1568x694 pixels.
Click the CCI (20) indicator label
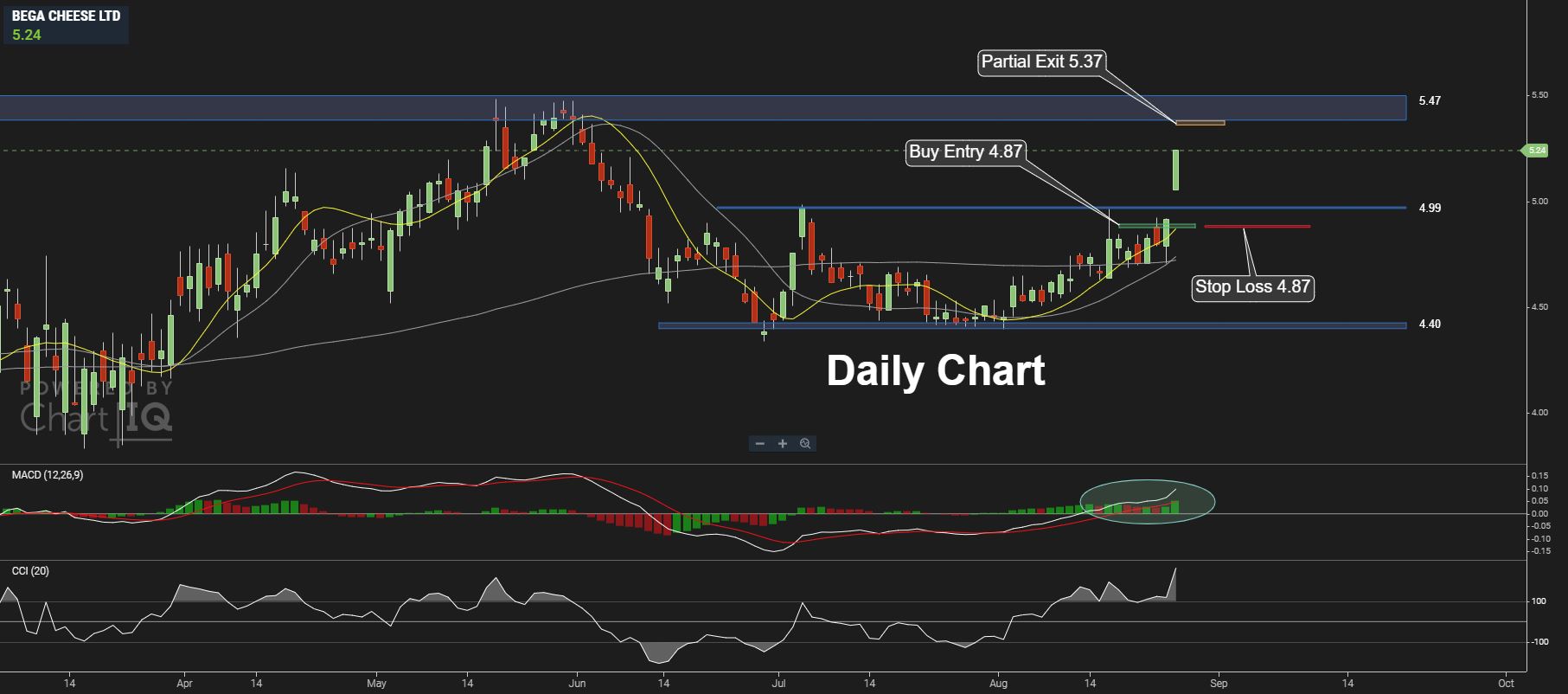click(x=30, y=571)
